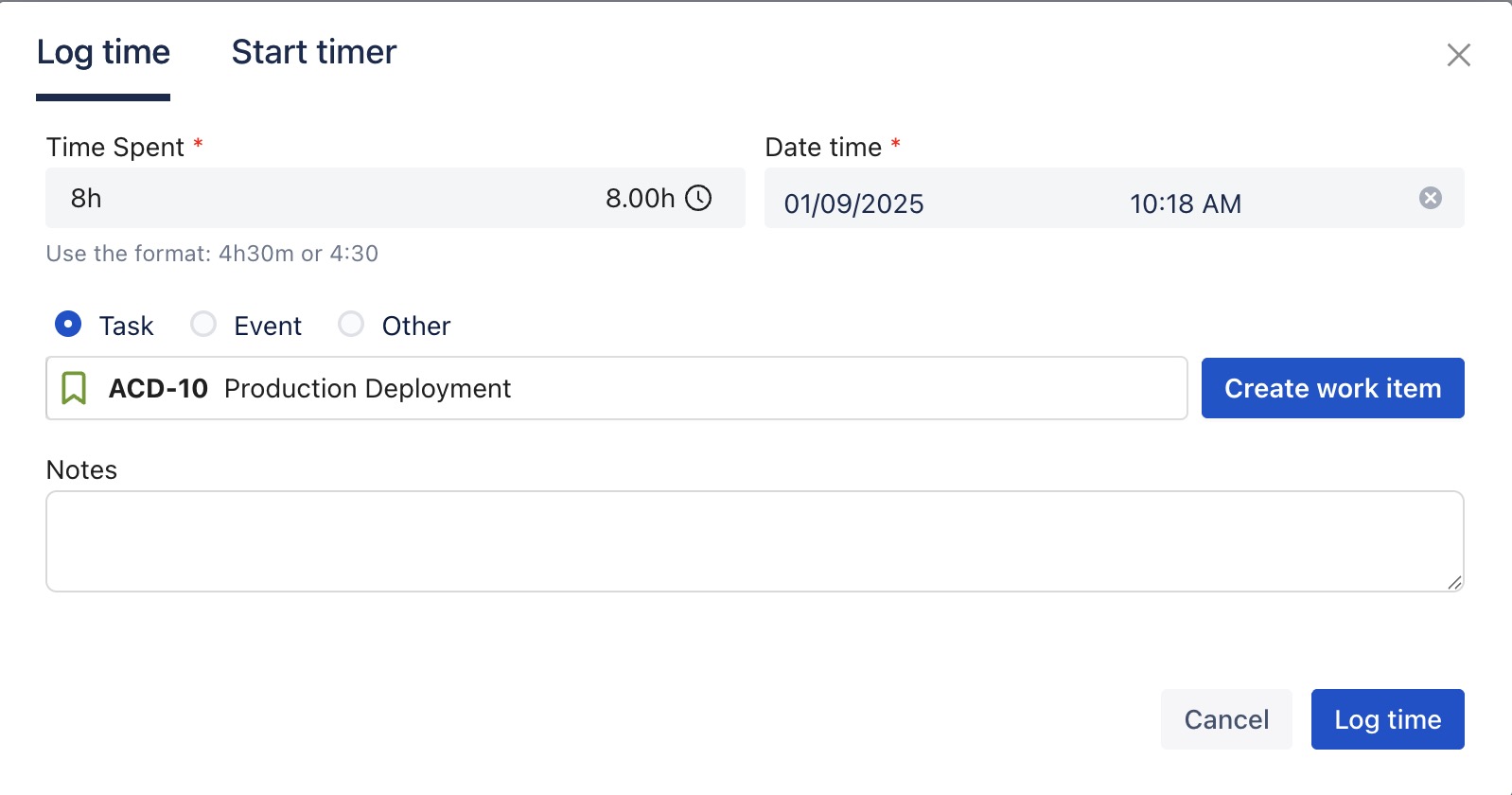This screenshot has height=795, width=1512.
Task: Open the date picker showing 01/09/2025
Action: [x=853, y=203]
